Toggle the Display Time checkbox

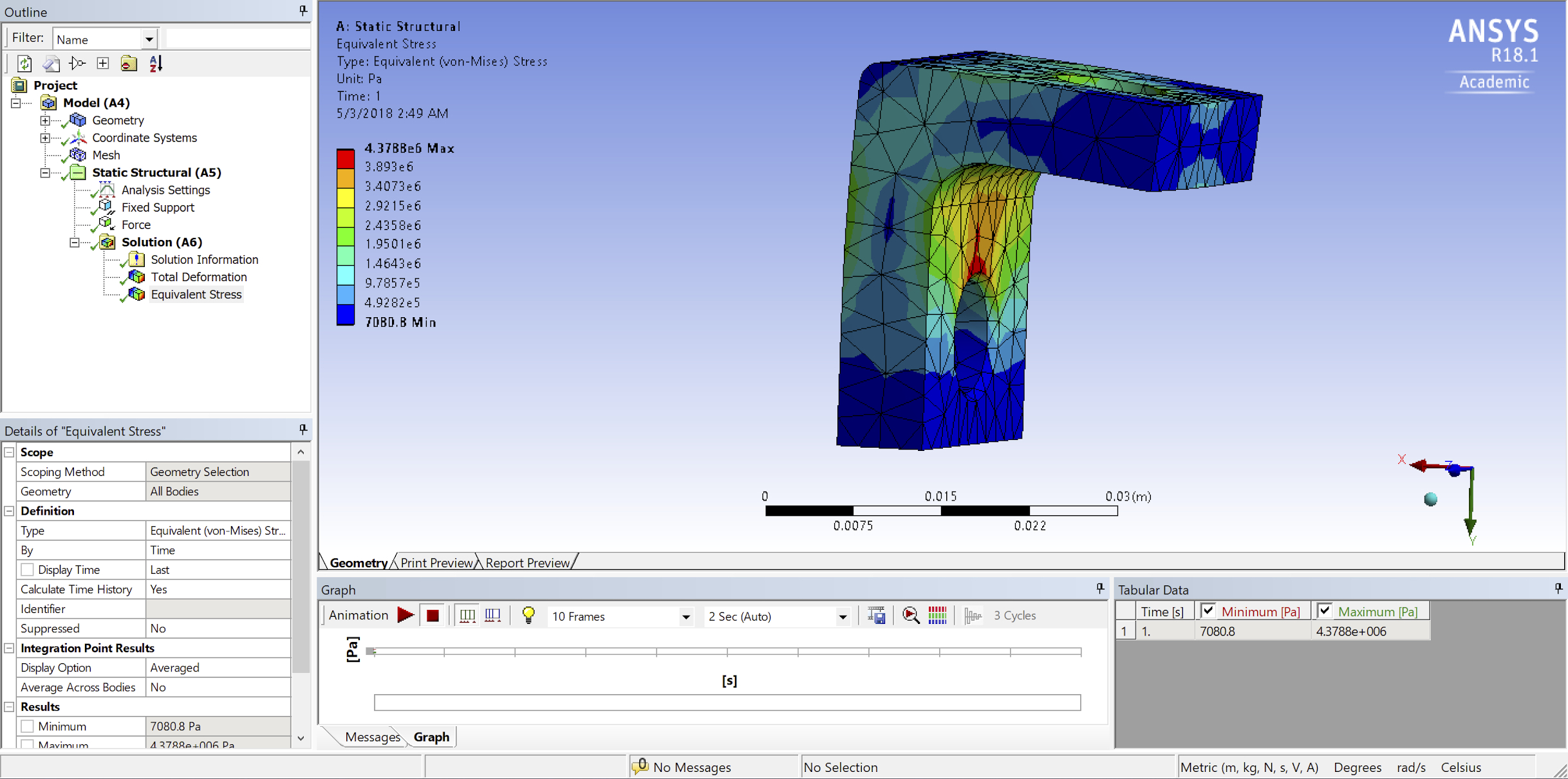[28, 570]
